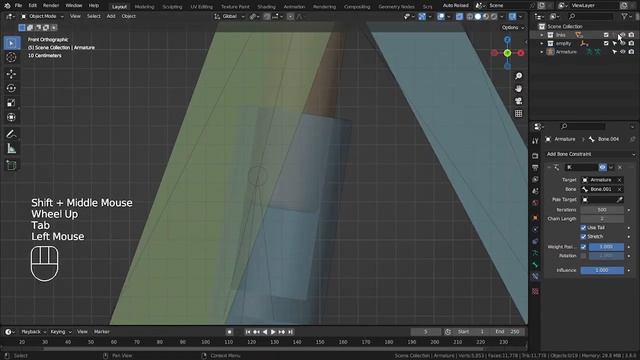Toggle visibility eye of Armature object
This screenshot has height=360, width=640.
click(623, 52)
